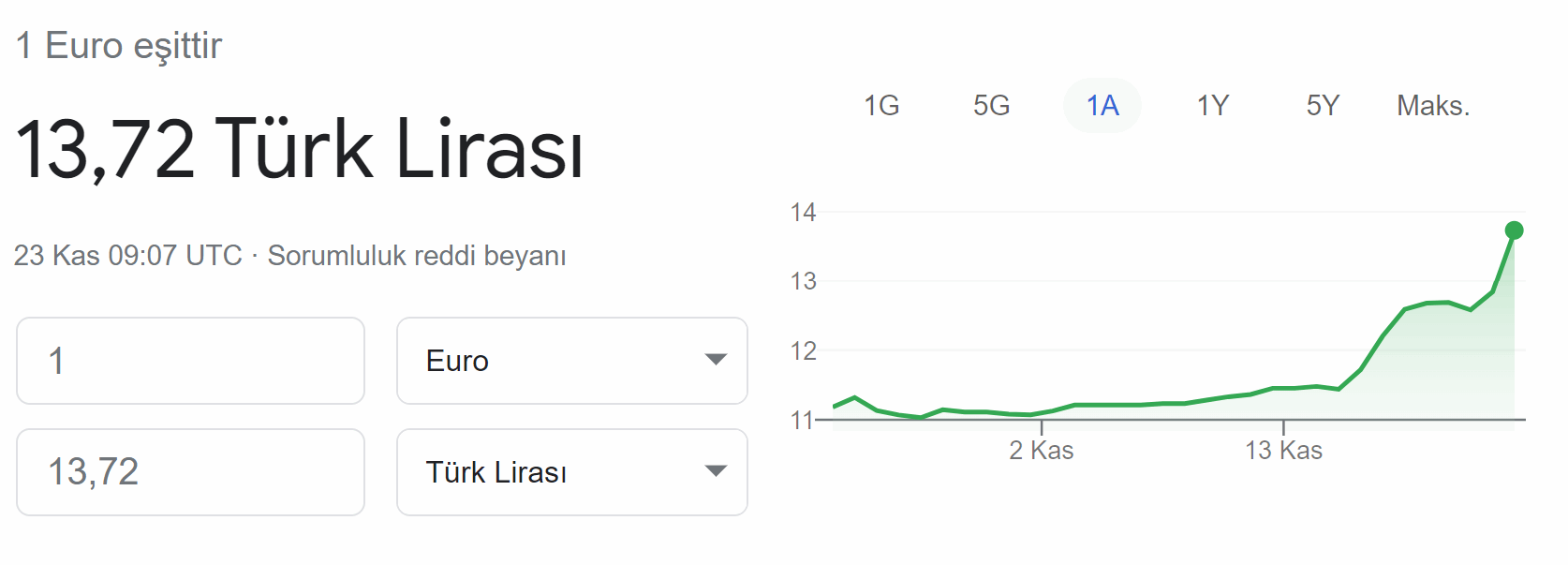
Task: Open the Euro currency dropdown
Action: click(x=572, y=361)
